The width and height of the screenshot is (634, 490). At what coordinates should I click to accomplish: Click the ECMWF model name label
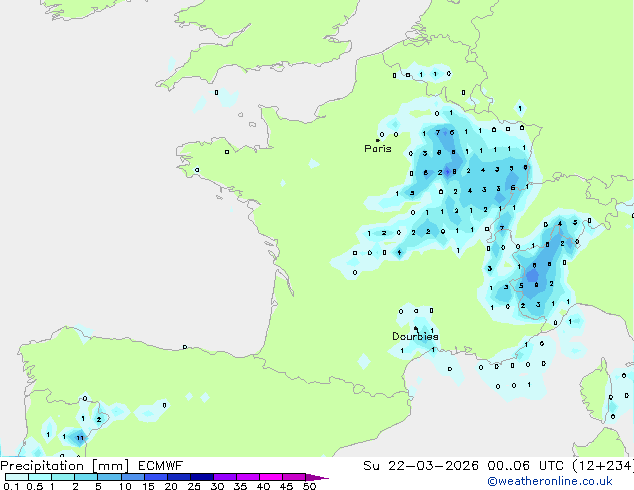[x=161, y=466]
